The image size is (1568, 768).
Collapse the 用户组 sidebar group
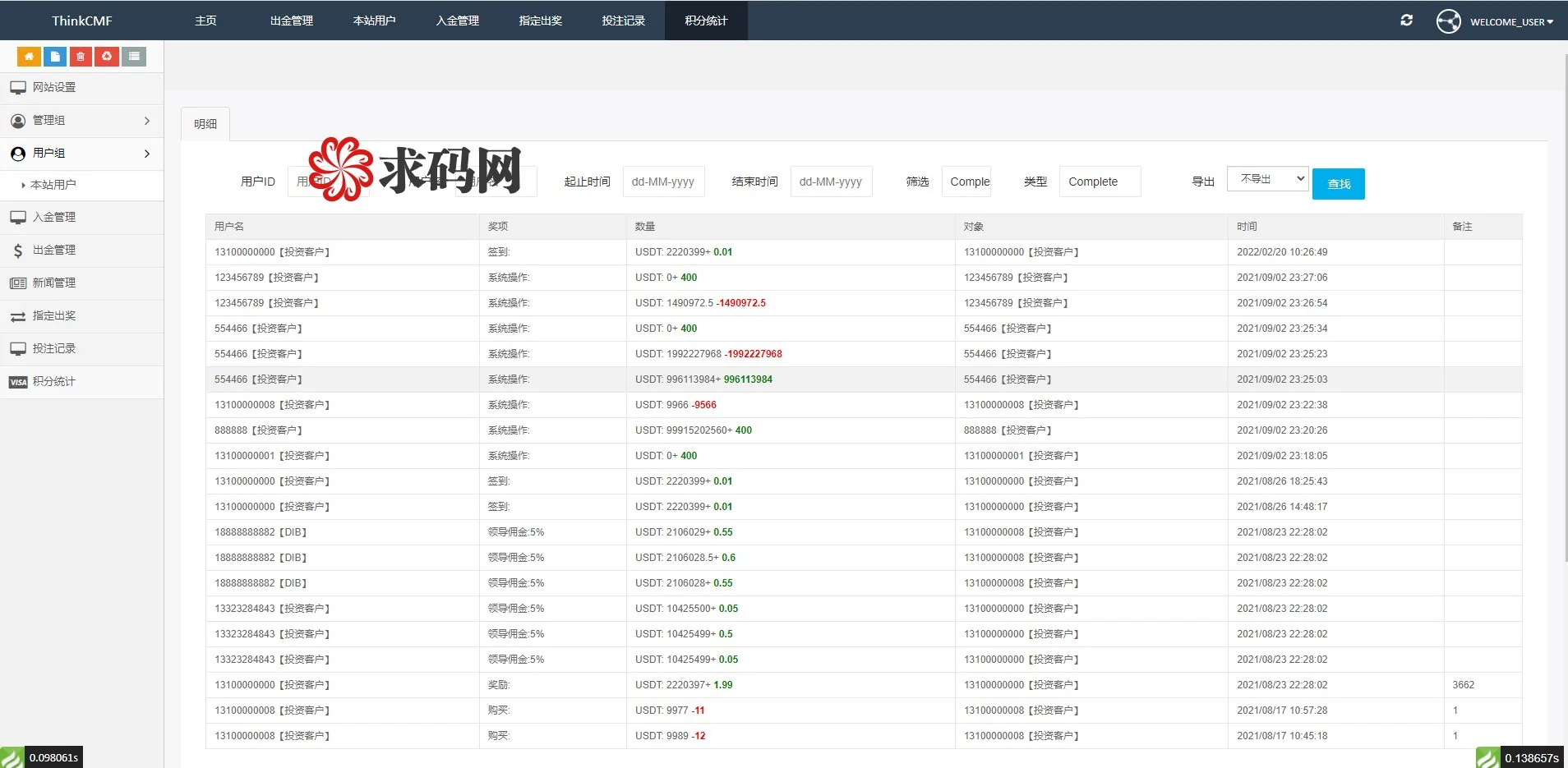[81, 154]
